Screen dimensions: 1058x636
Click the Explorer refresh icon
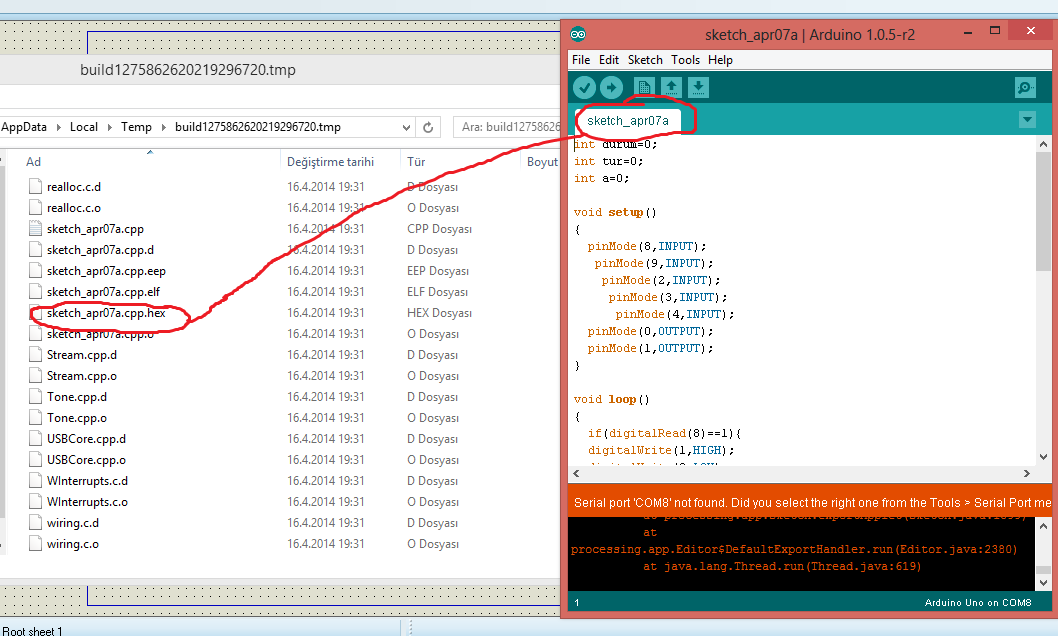[428, 127]
